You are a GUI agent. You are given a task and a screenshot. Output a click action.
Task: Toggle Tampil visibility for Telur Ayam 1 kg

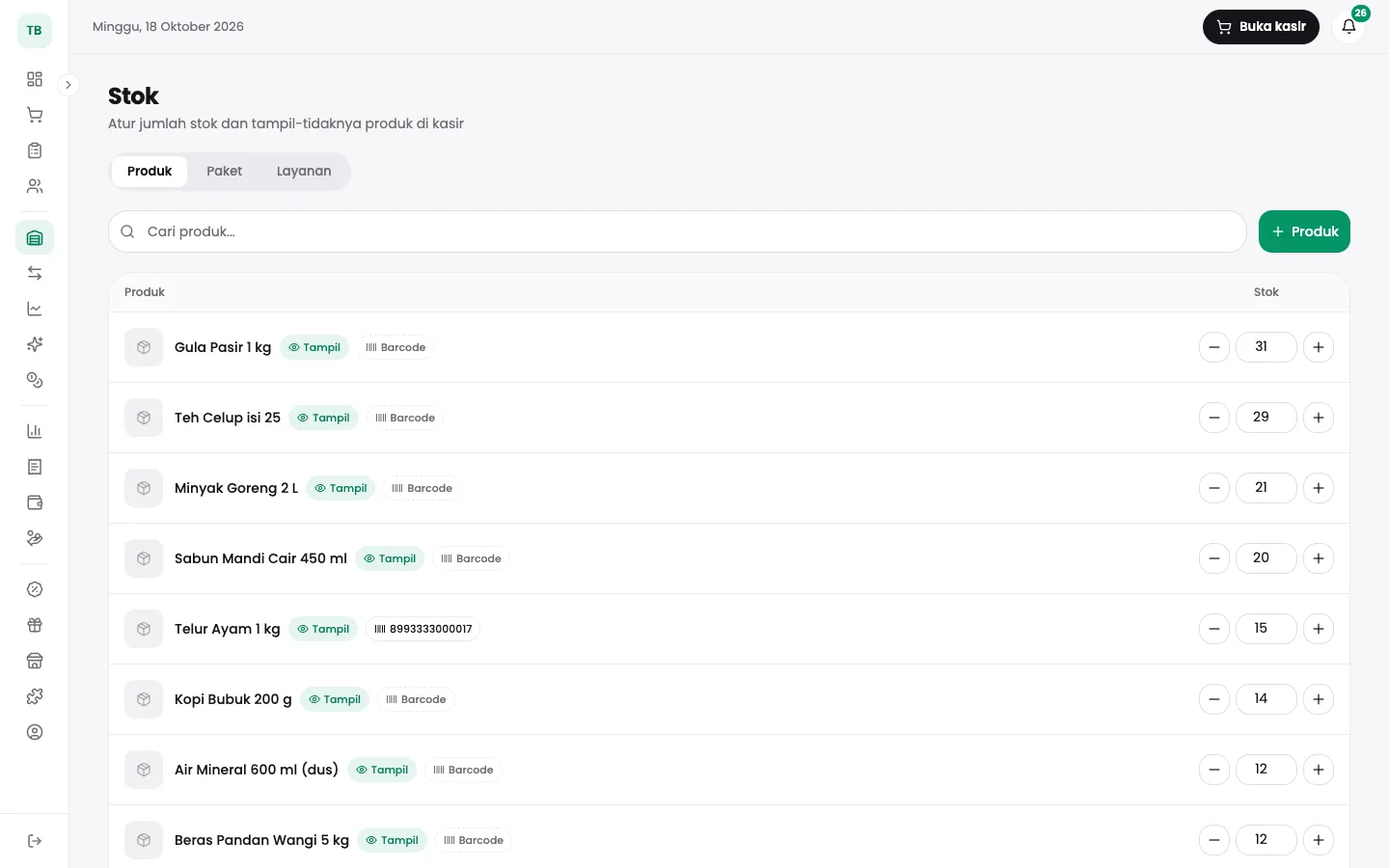(x=323, y=629)
